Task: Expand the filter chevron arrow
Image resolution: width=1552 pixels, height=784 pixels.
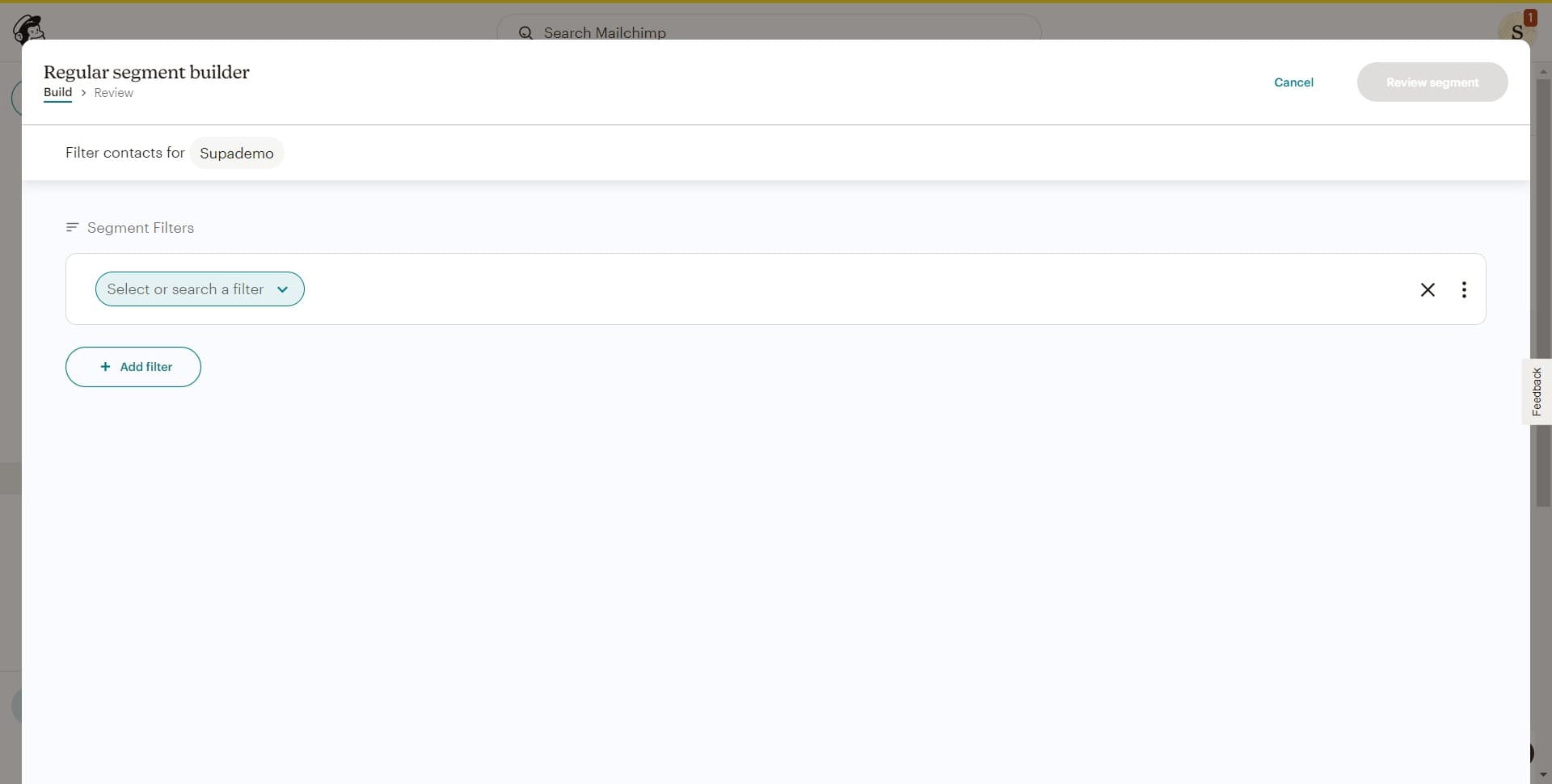Action: point(282,289)
